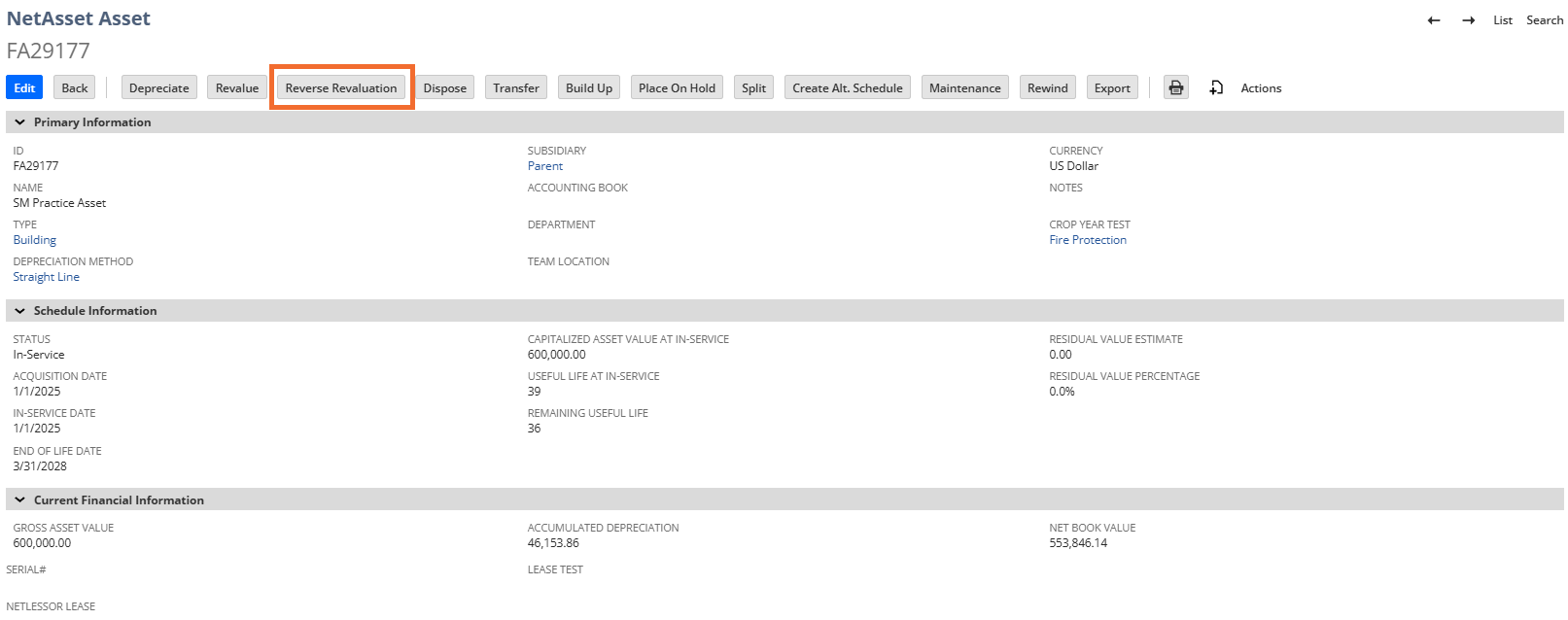Image resolution: width=1568 pixels, height=620 pixels.
Task: Open the Search link
Action: (1544, 20)
